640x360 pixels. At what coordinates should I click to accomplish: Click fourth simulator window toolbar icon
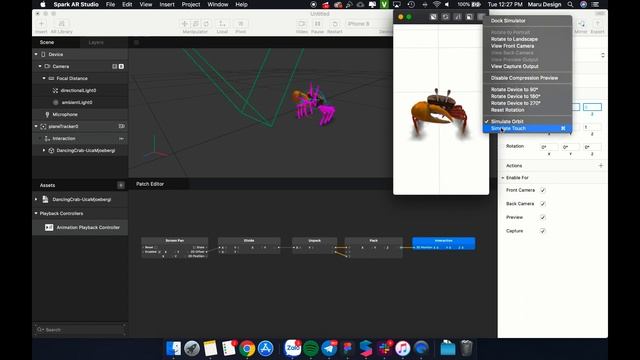tap(469, 17)
